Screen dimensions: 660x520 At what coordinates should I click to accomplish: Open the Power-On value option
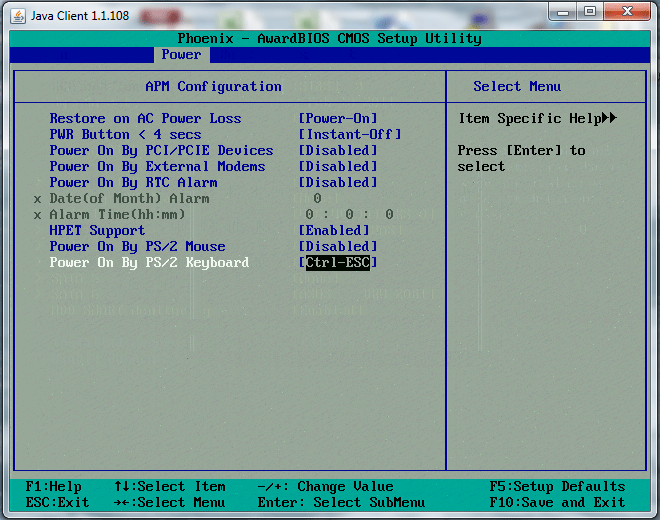coord(338,118)
